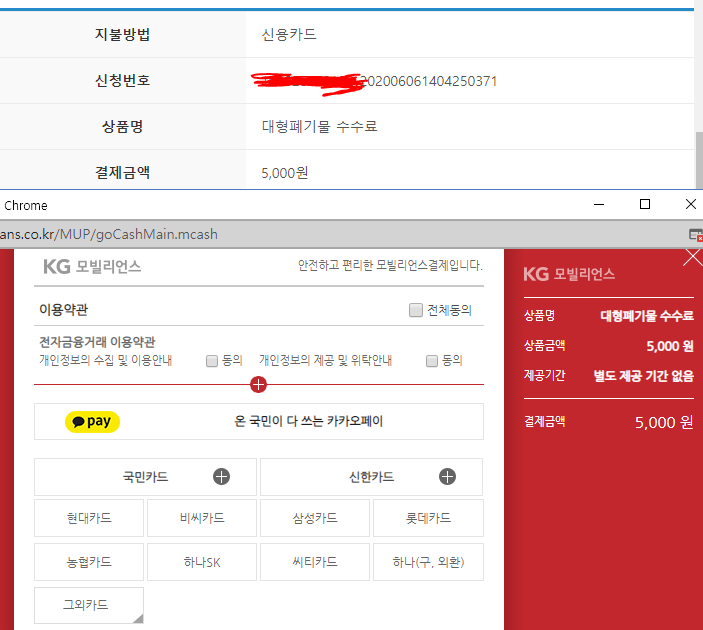Select 국민카드 card option
The image size is (703, 630).
[145, 477]
